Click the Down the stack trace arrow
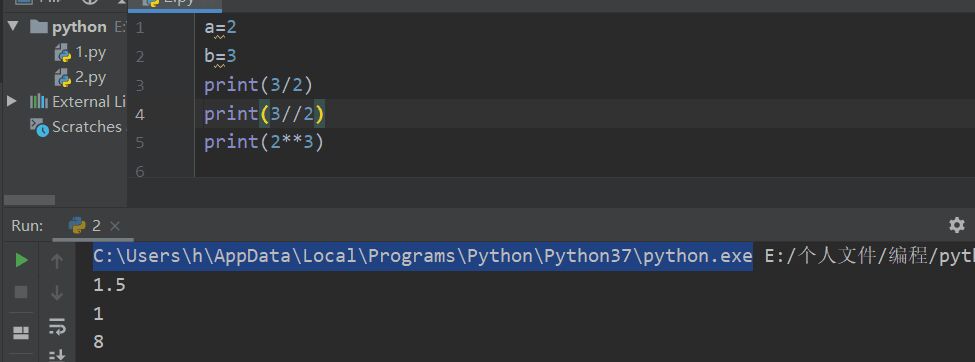975x362 pixels. [x=57, y=292]
